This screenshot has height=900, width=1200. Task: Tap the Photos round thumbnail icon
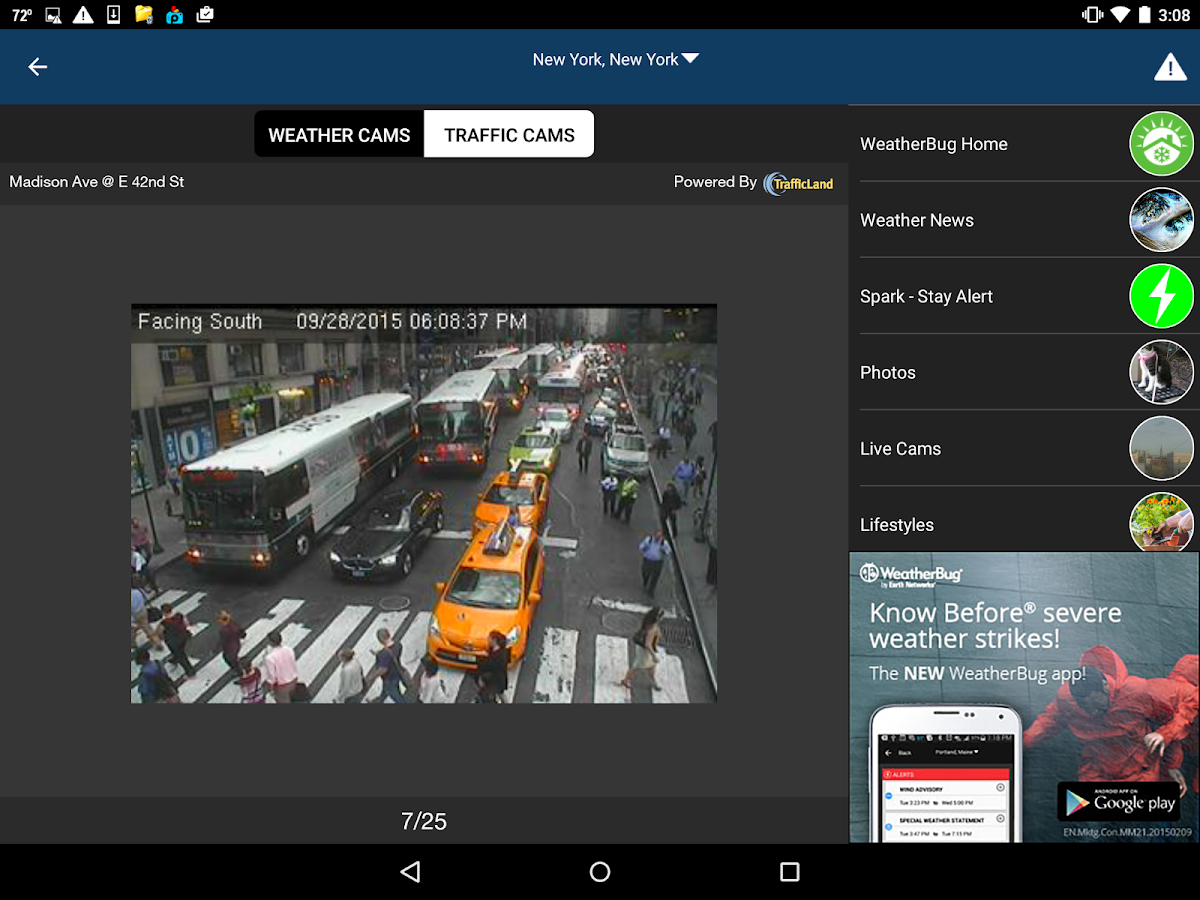(1162, 372)
